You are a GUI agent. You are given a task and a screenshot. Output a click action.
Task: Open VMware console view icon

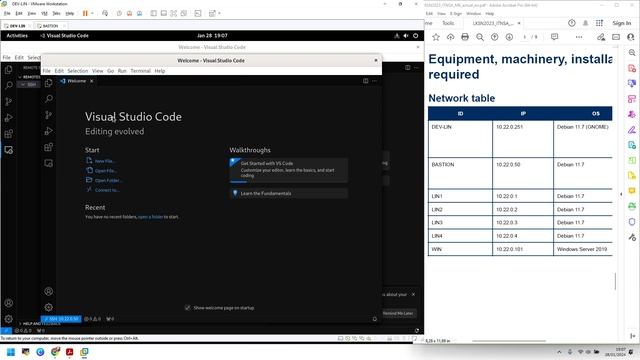(198, 13)
